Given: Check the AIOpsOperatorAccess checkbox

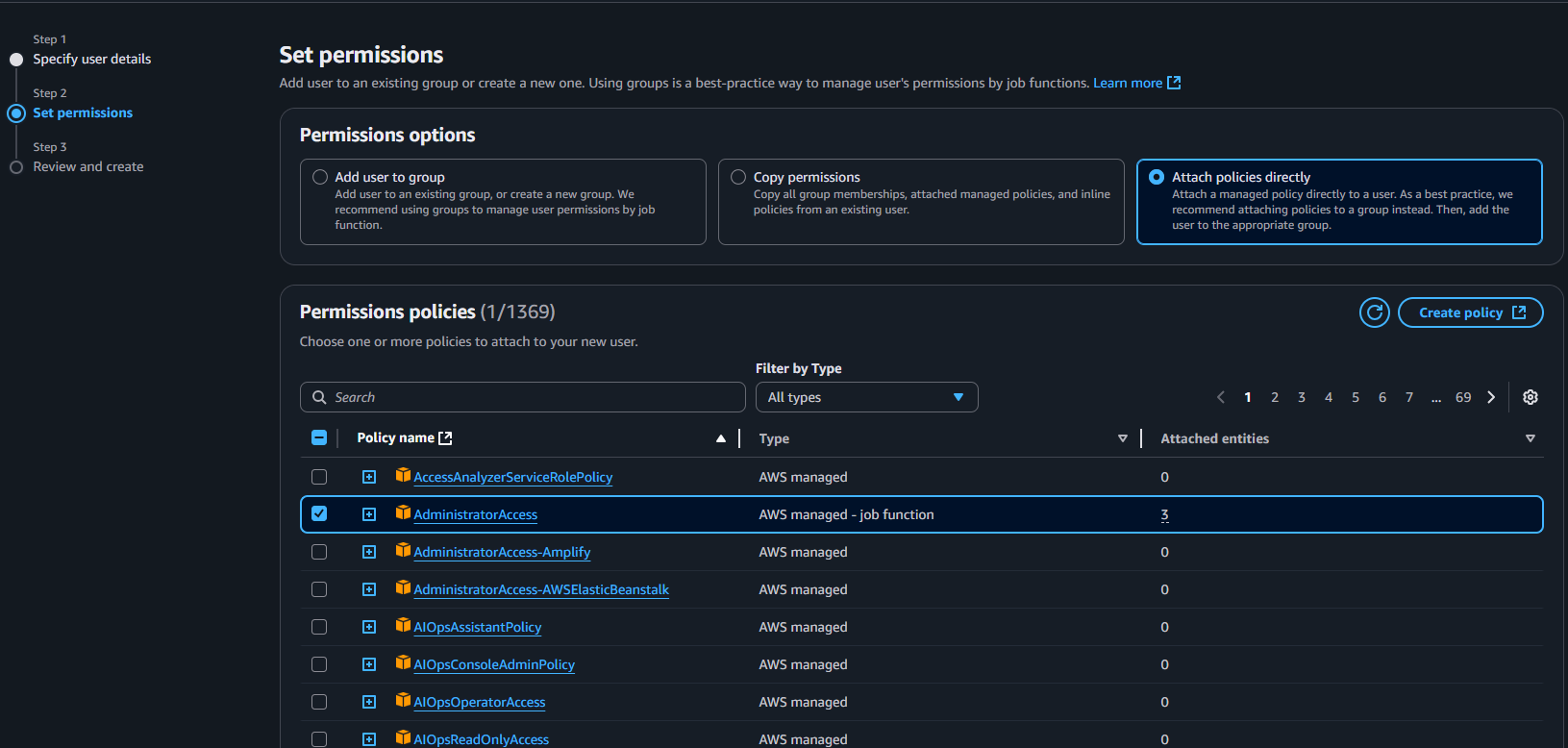Looking at the screenshot, I should pyautogui.click(x=319, y=702).
